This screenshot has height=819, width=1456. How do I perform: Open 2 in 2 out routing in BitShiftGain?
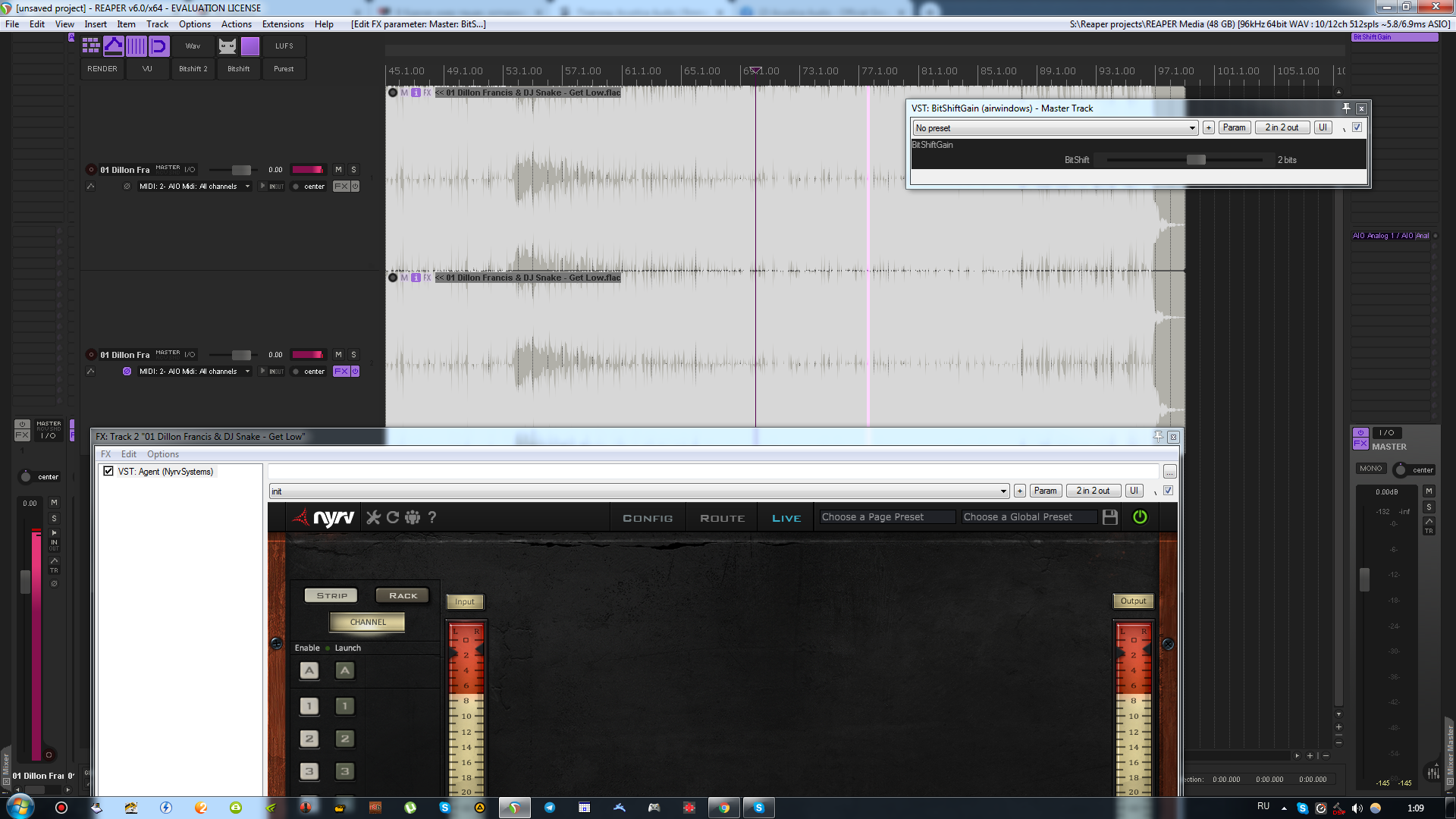(1282, 127)
